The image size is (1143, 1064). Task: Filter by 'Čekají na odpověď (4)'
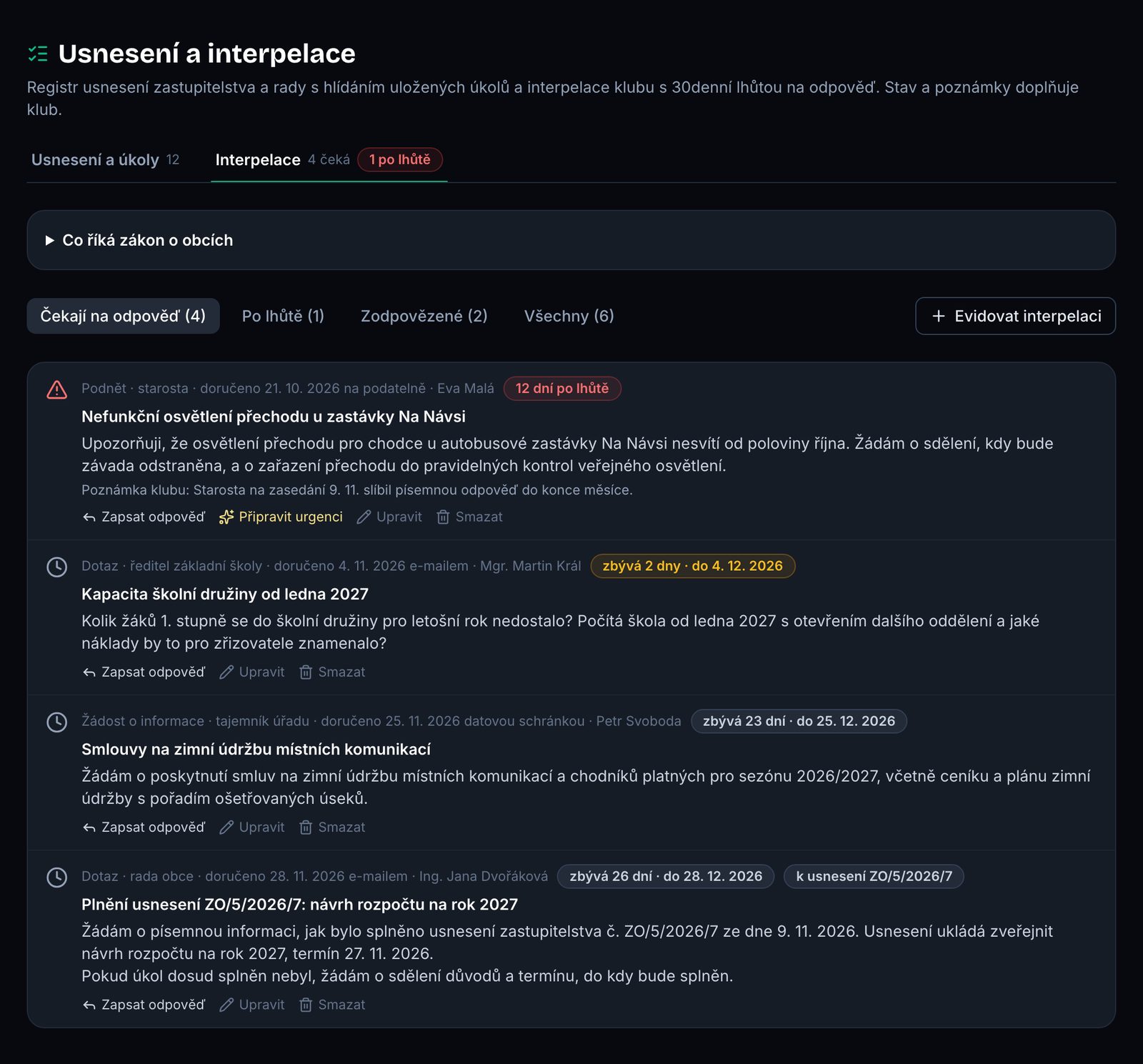tap(123, 316)
